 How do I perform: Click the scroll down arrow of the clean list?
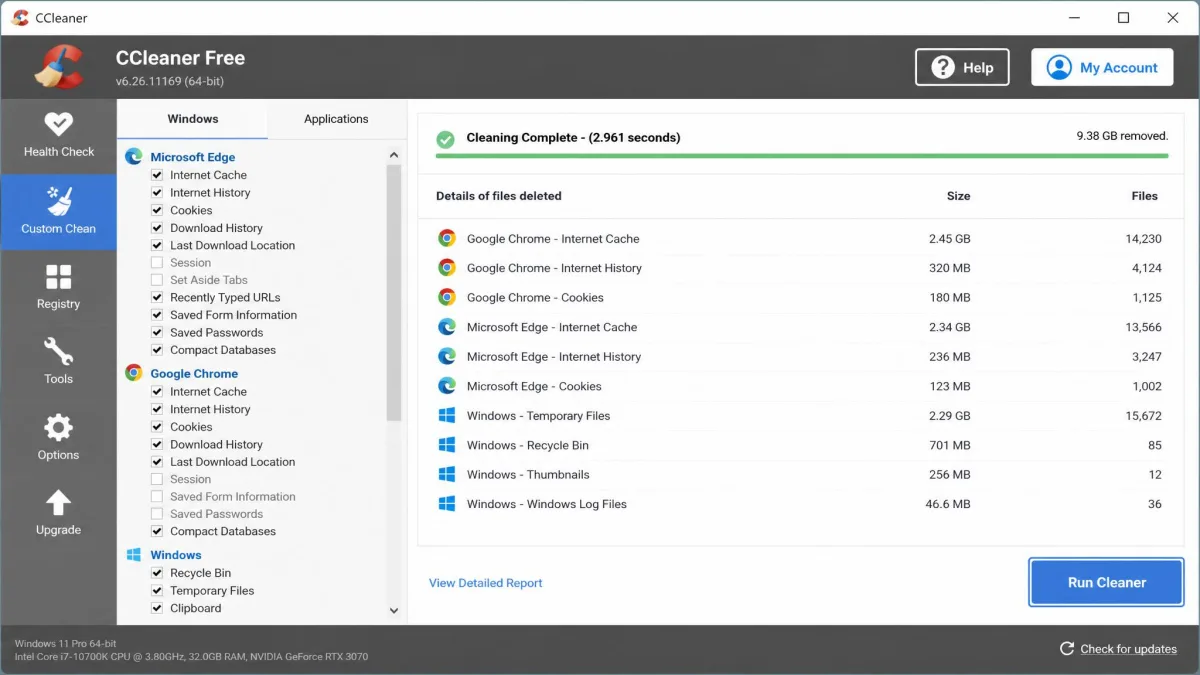click(x=393, y=610)
